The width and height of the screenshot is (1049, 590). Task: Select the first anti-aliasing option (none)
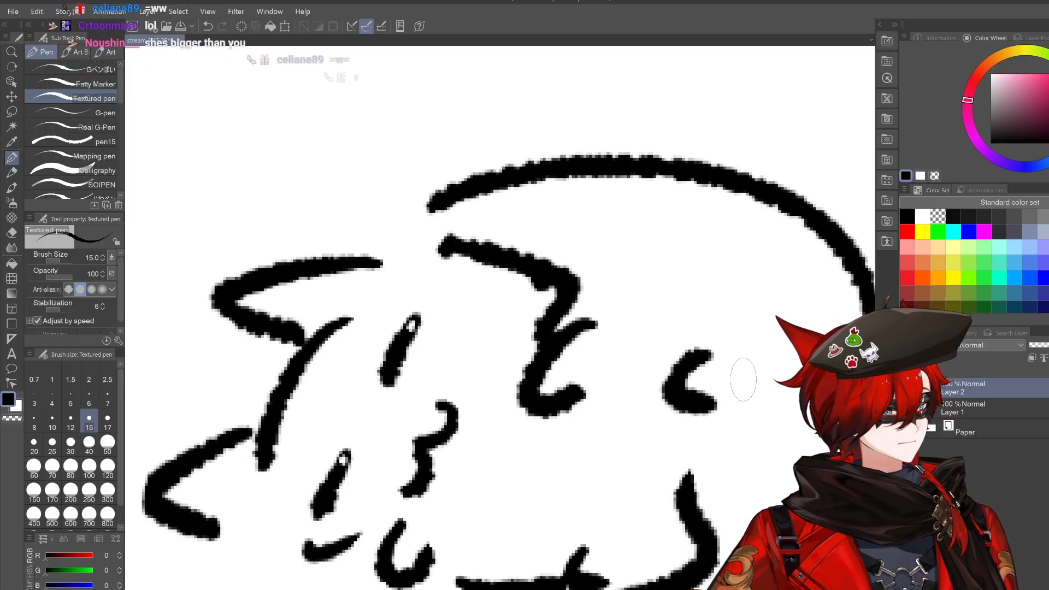(x=68, y=290)
